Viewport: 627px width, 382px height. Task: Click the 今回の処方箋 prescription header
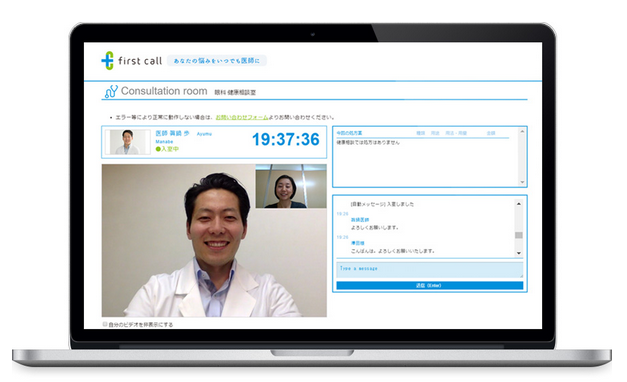pos(349,133)
